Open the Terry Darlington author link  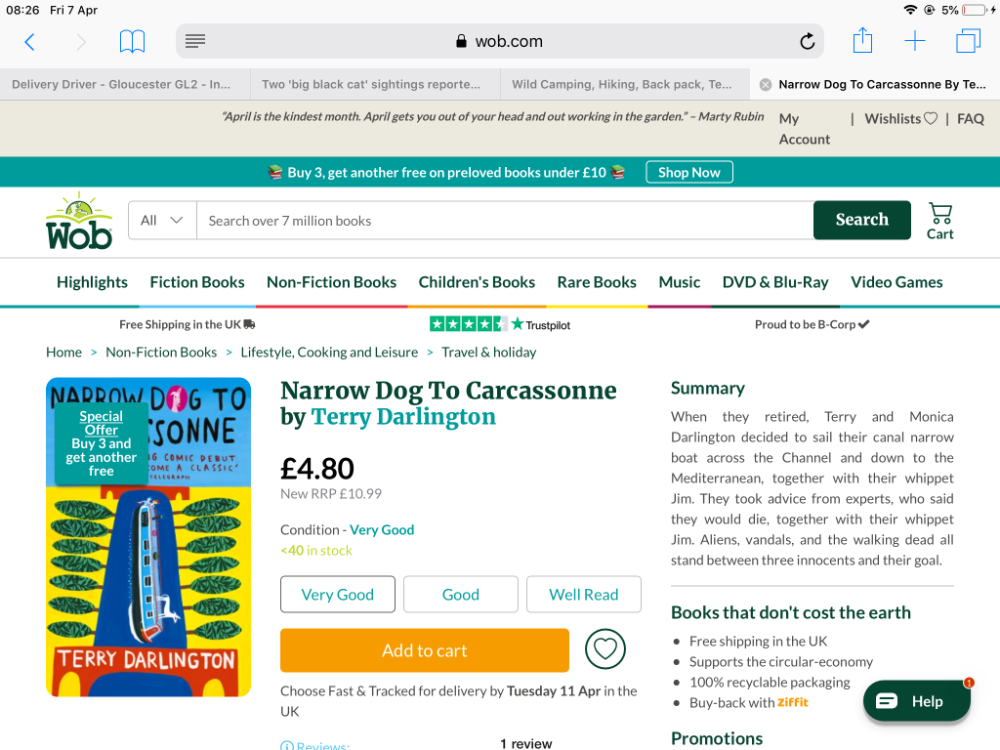tap(403, 416)
